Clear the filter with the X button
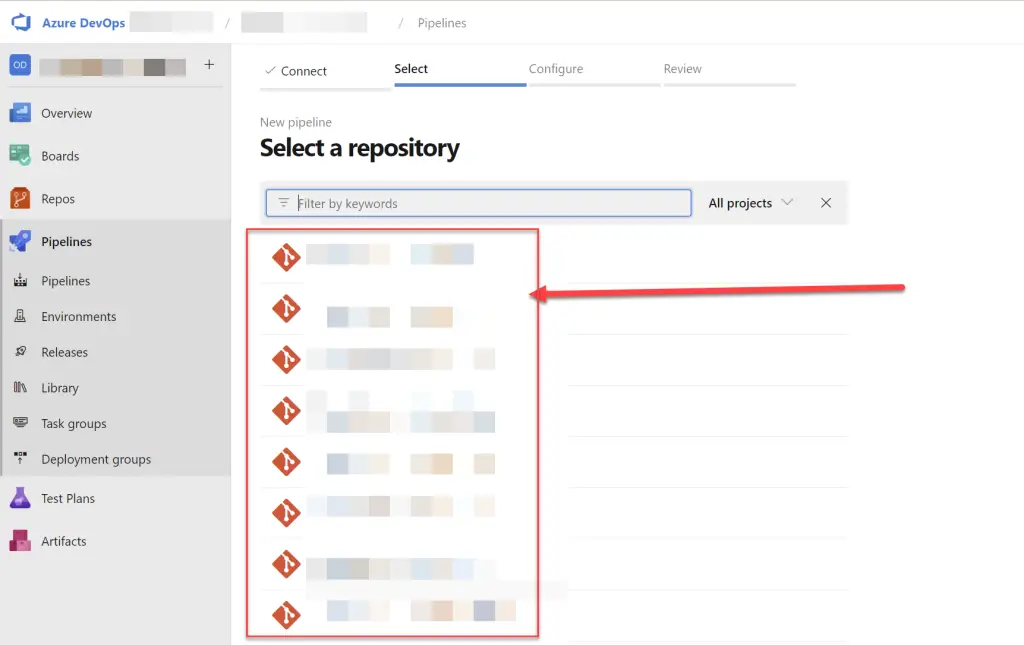Image resolution: width=1024 pixels, height=645 pixels. (826, 203)
